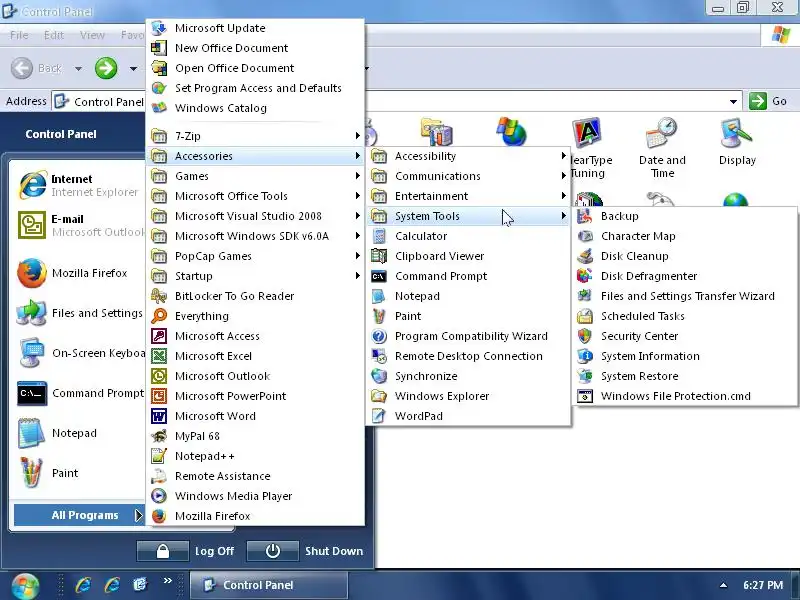Screen dimensions: 800x600
Task: Expand the 7-Zip submenu
Action: [255, 136]
